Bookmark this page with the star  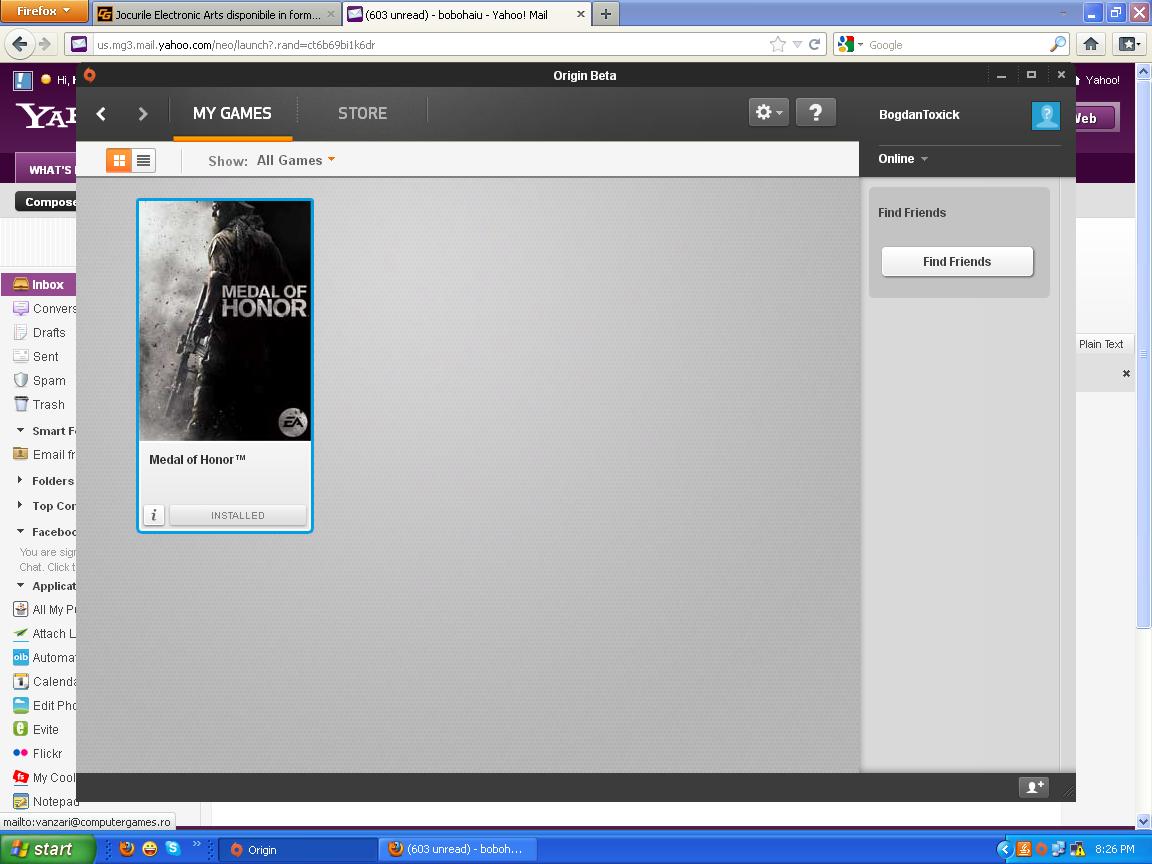pyautogui.click(x=777, y=45)
